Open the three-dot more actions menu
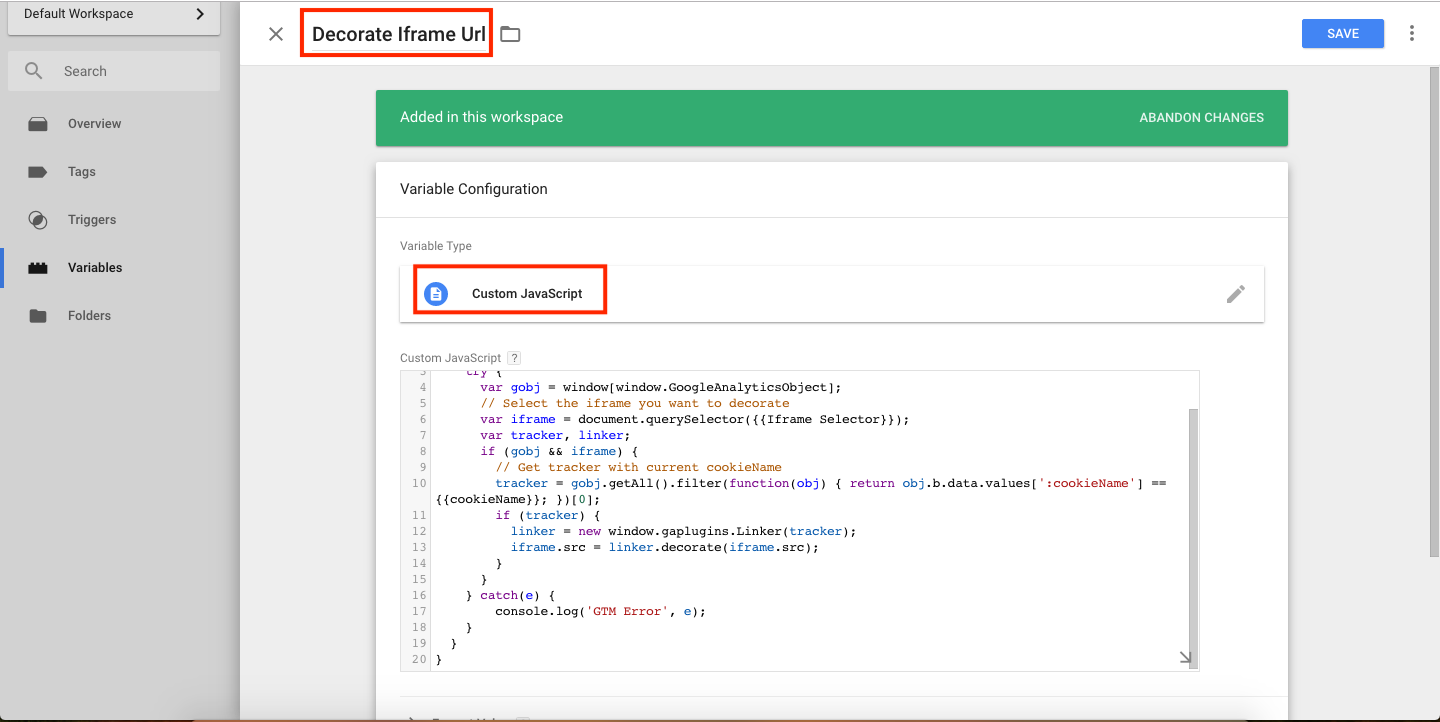The image size is (1440, 722). pos(1412,33)
